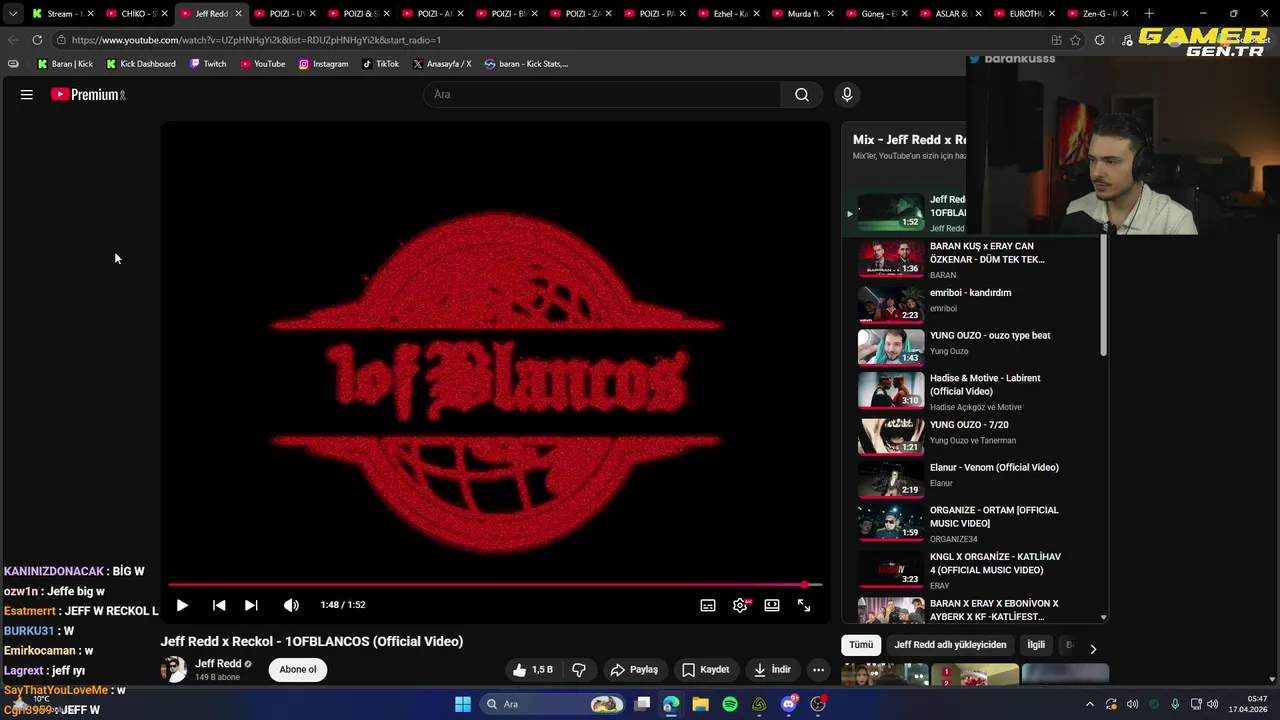This screenshot has height=720, width=1280.
Task: Select 'Jeff Redd adlı yükleyiciden' filter chip
Action: pyautogui.click(x=950, y=645)
